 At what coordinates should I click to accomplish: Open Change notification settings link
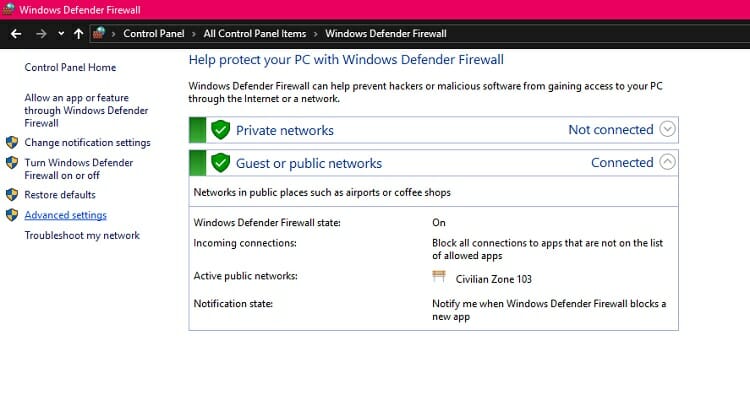[x=88, y=143]
